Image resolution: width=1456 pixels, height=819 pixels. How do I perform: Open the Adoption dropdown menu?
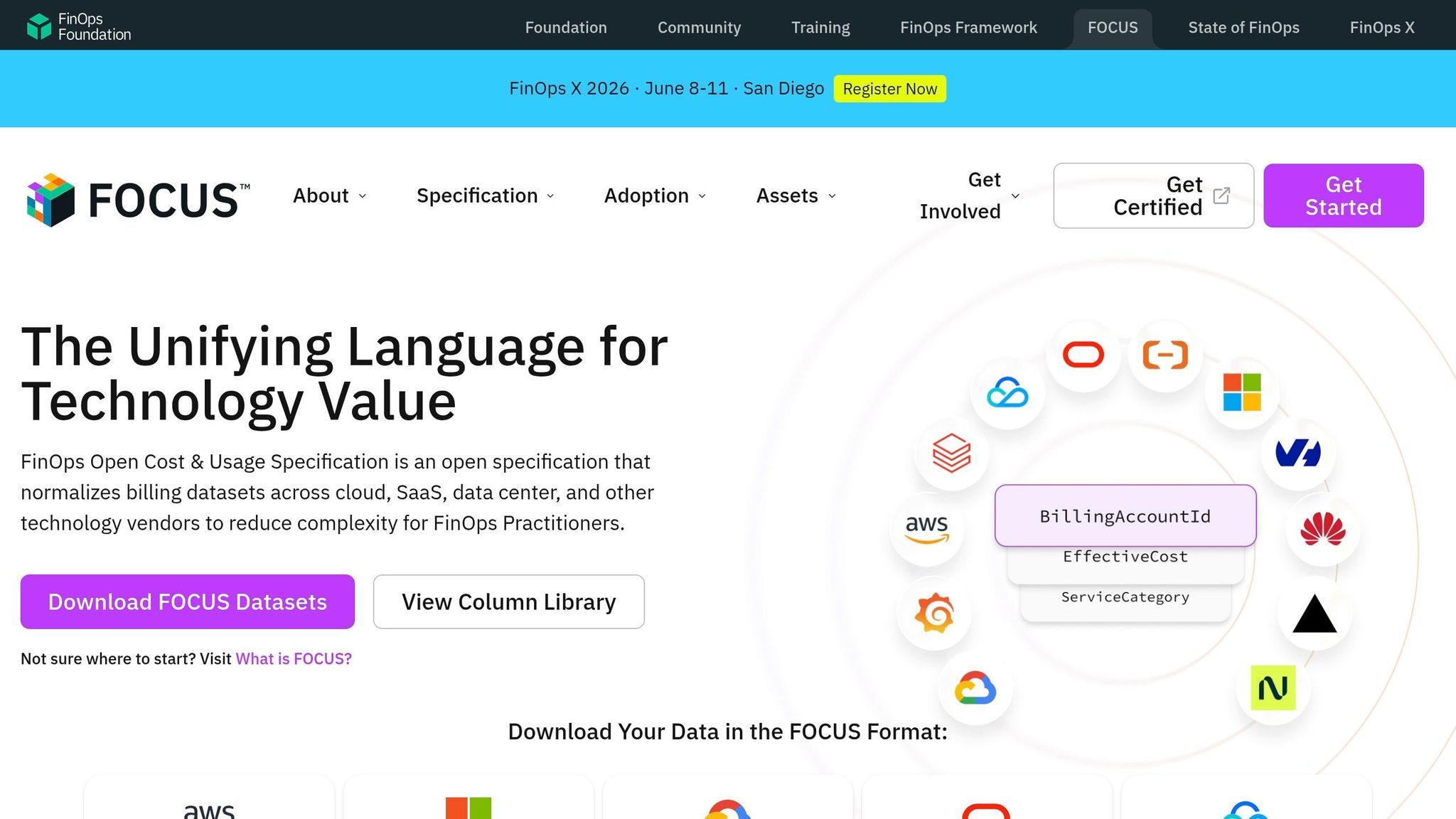655,196
